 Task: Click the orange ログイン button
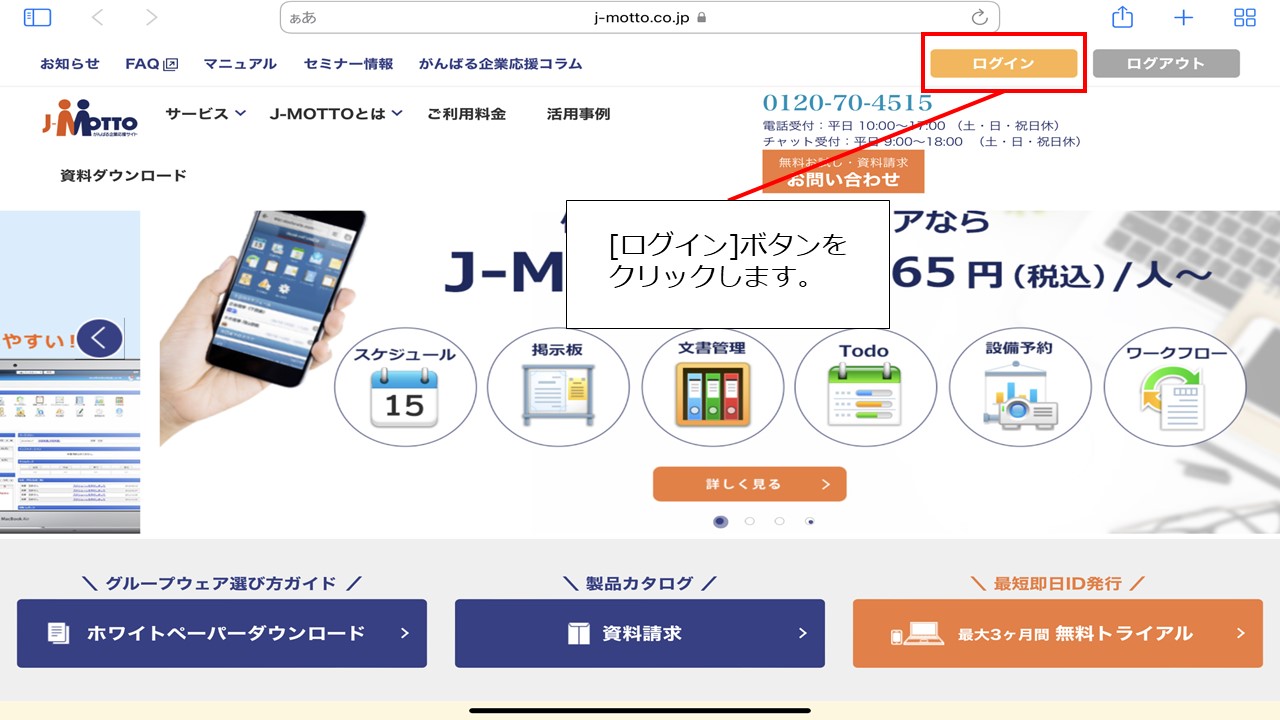pyautogui.click(x=1004, y=63)
